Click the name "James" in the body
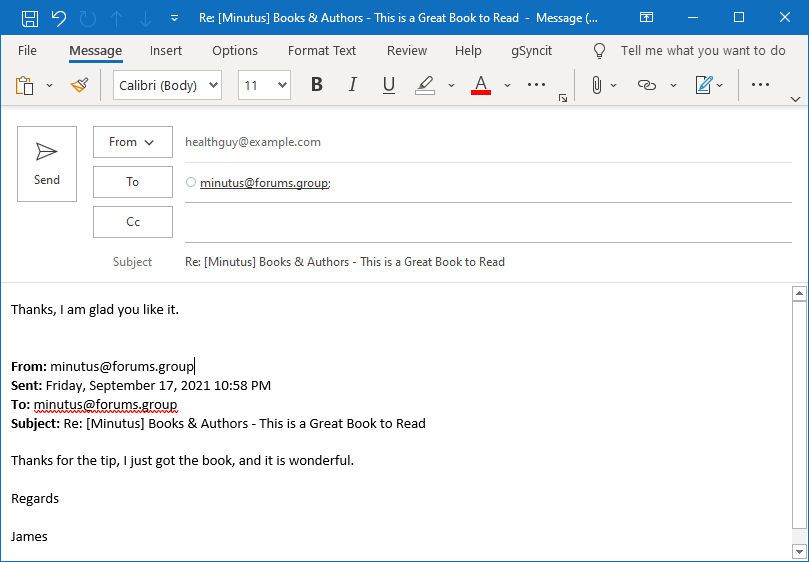The height and width of the screenshot is (562, 809). pyautogui.click(x=29, y=537)
